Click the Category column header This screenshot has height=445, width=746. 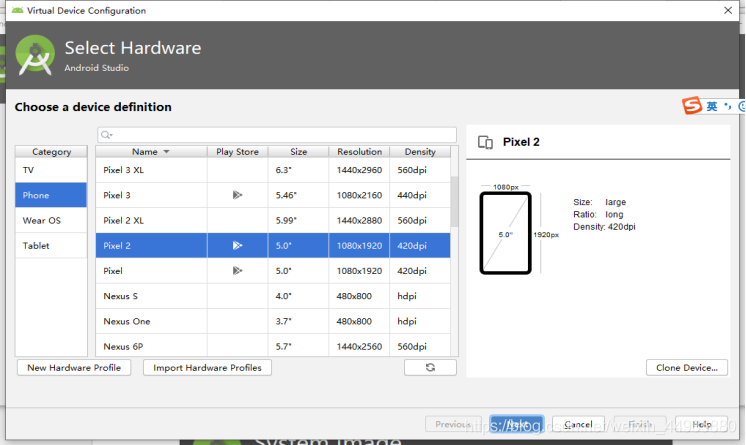tap(51, 152)
